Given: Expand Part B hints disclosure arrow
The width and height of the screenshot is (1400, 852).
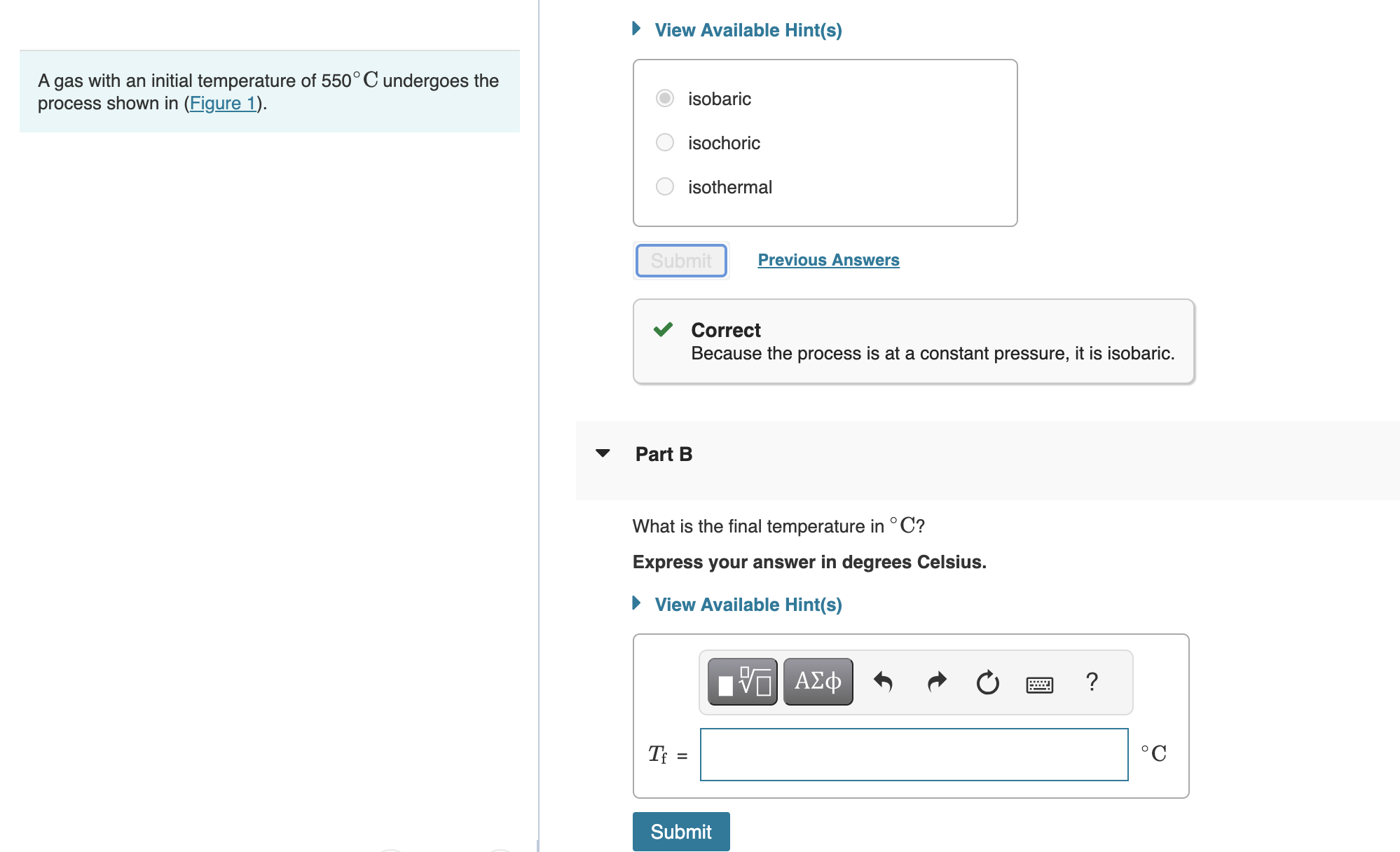Looking at the screenshot, I should point(636,604).
